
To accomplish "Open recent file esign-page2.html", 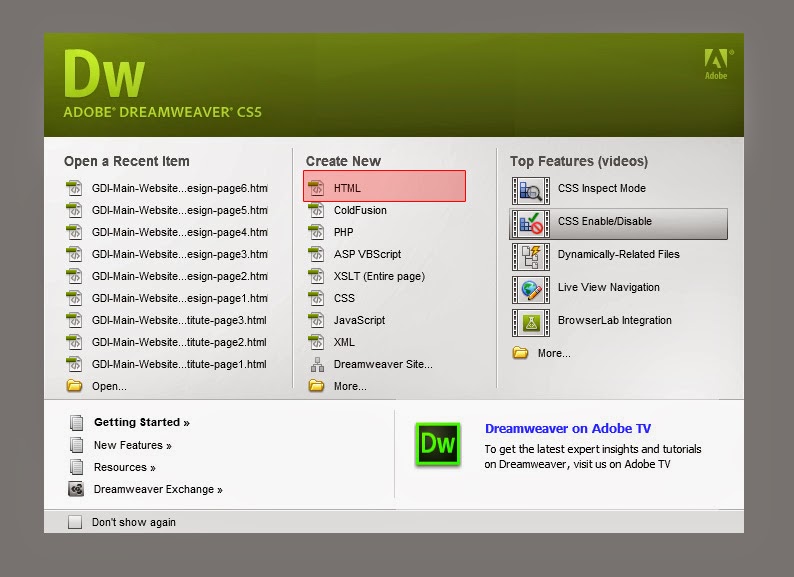I will (180, 276).
